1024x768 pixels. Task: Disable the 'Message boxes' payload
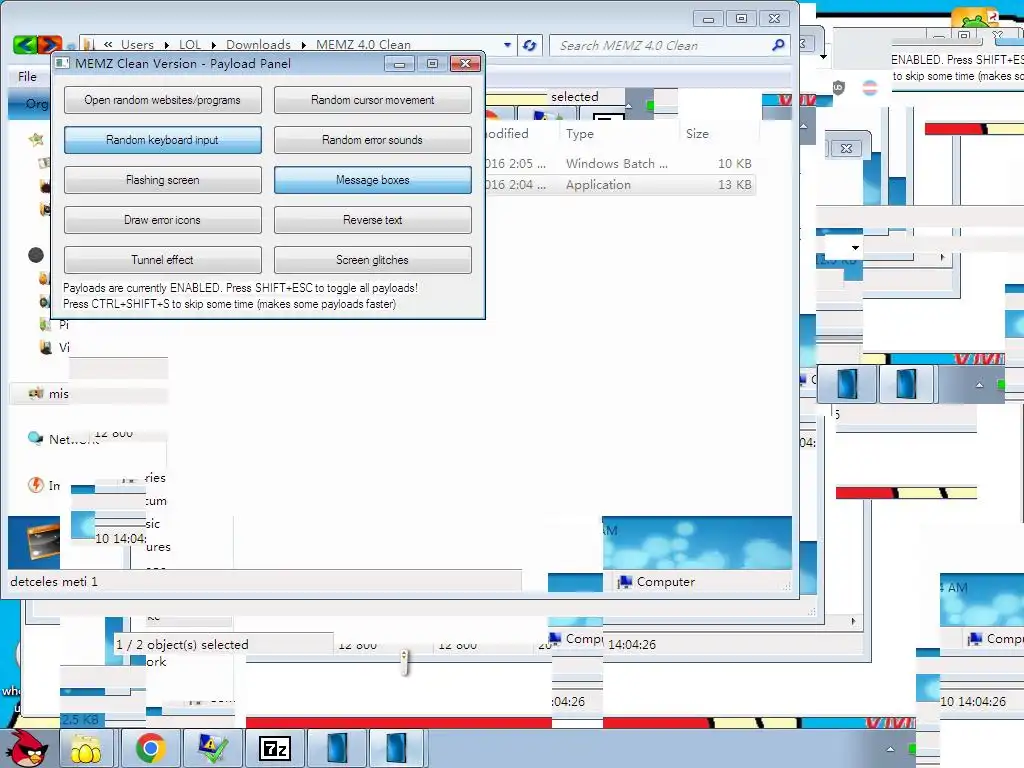pyautogui.click(x=372, y=180)
